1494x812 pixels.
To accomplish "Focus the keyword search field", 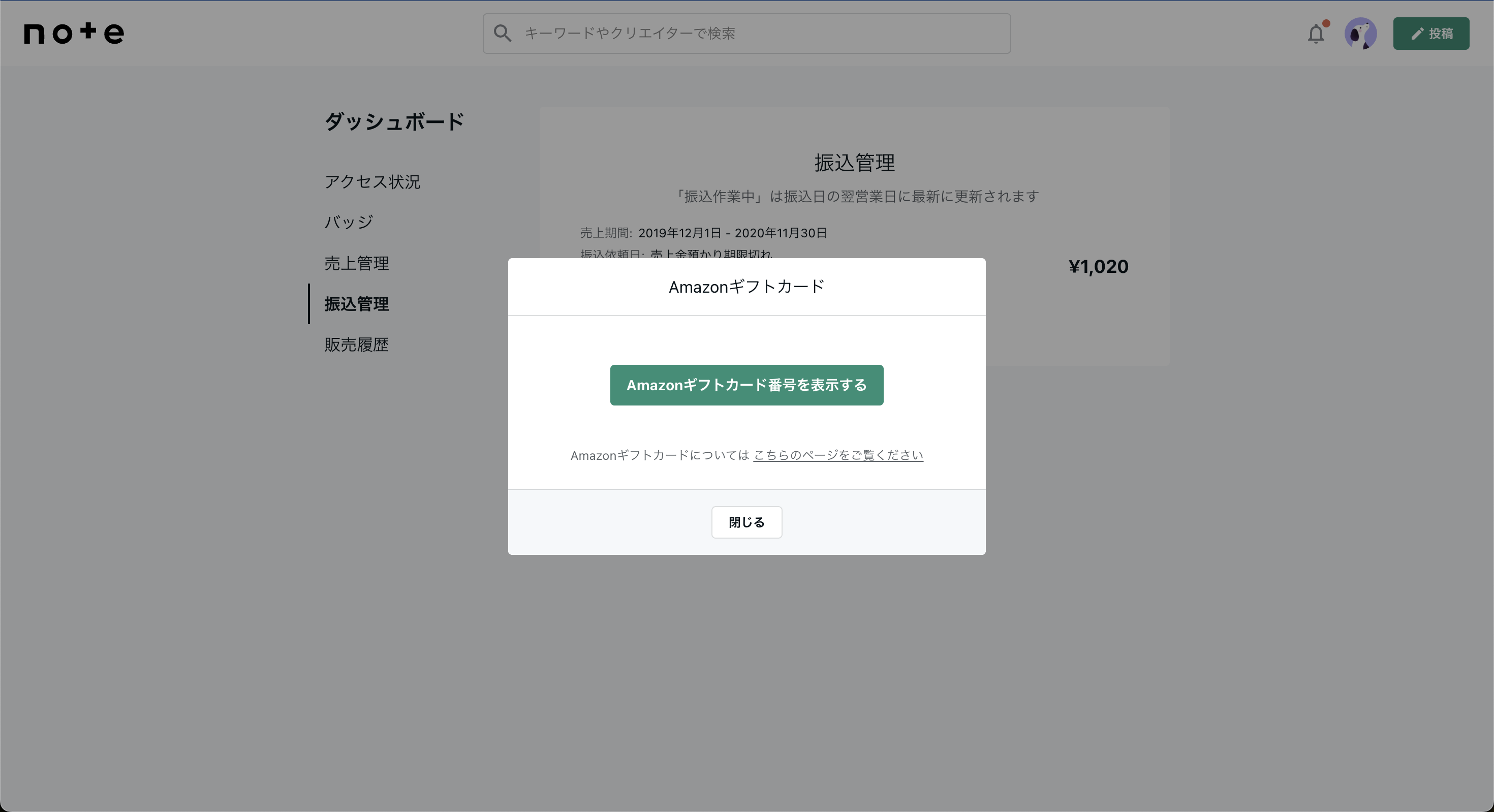I will click(746, 34).
